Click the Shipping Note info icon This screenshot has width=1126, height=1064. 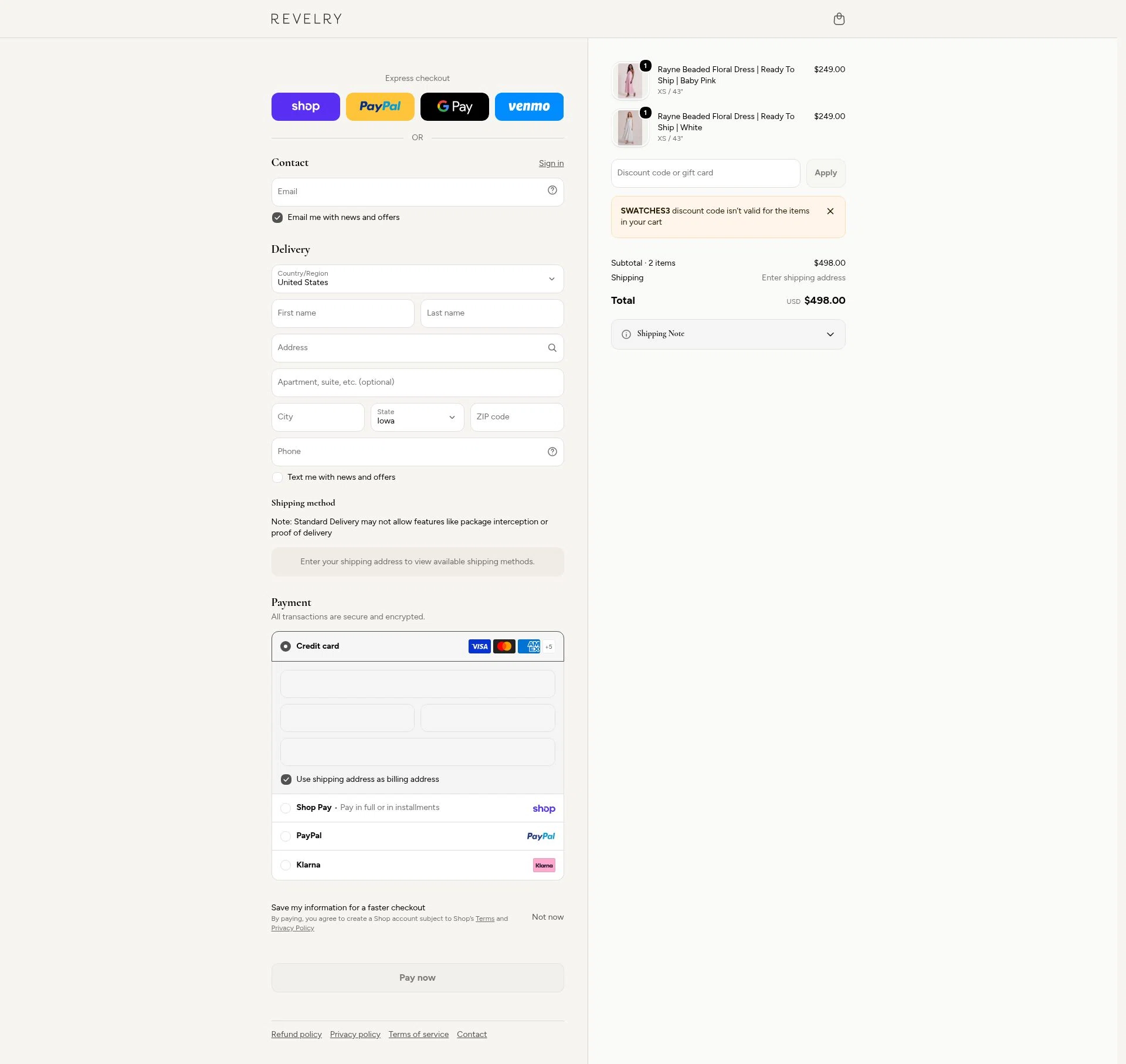click(x=626, y=334)
